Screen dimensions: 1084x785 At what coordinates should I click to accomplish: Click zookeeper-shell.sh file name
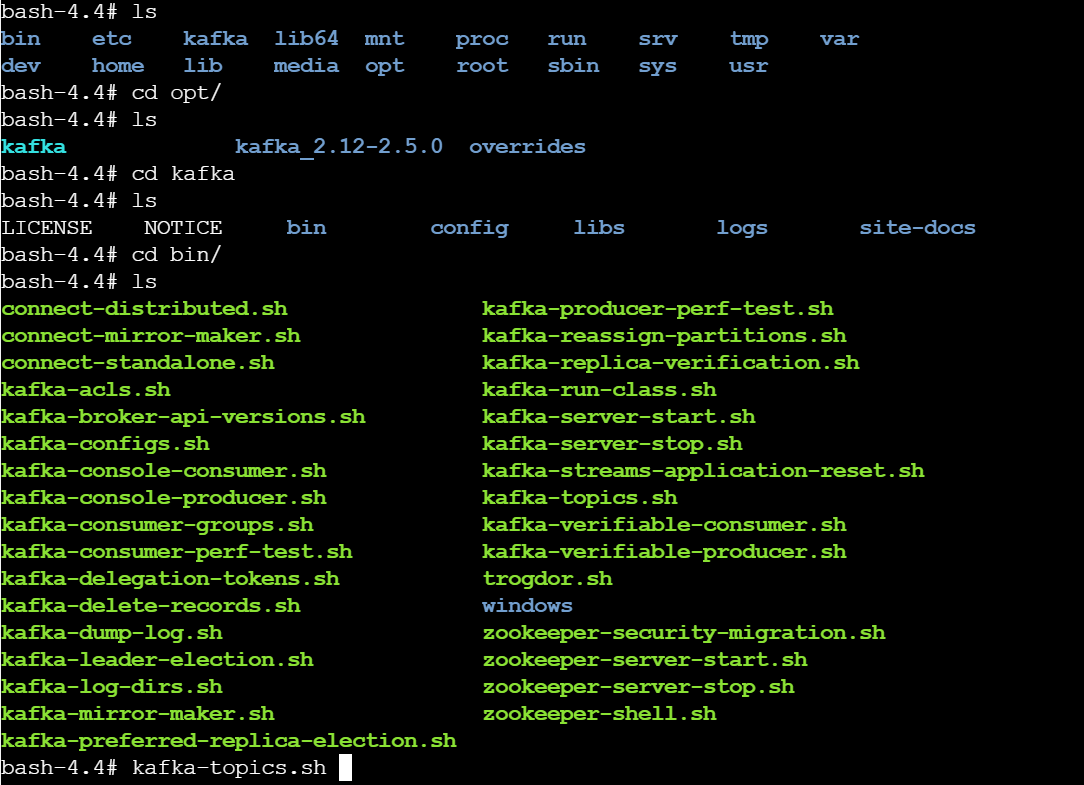pyautogui.click(x=599, y=713)
